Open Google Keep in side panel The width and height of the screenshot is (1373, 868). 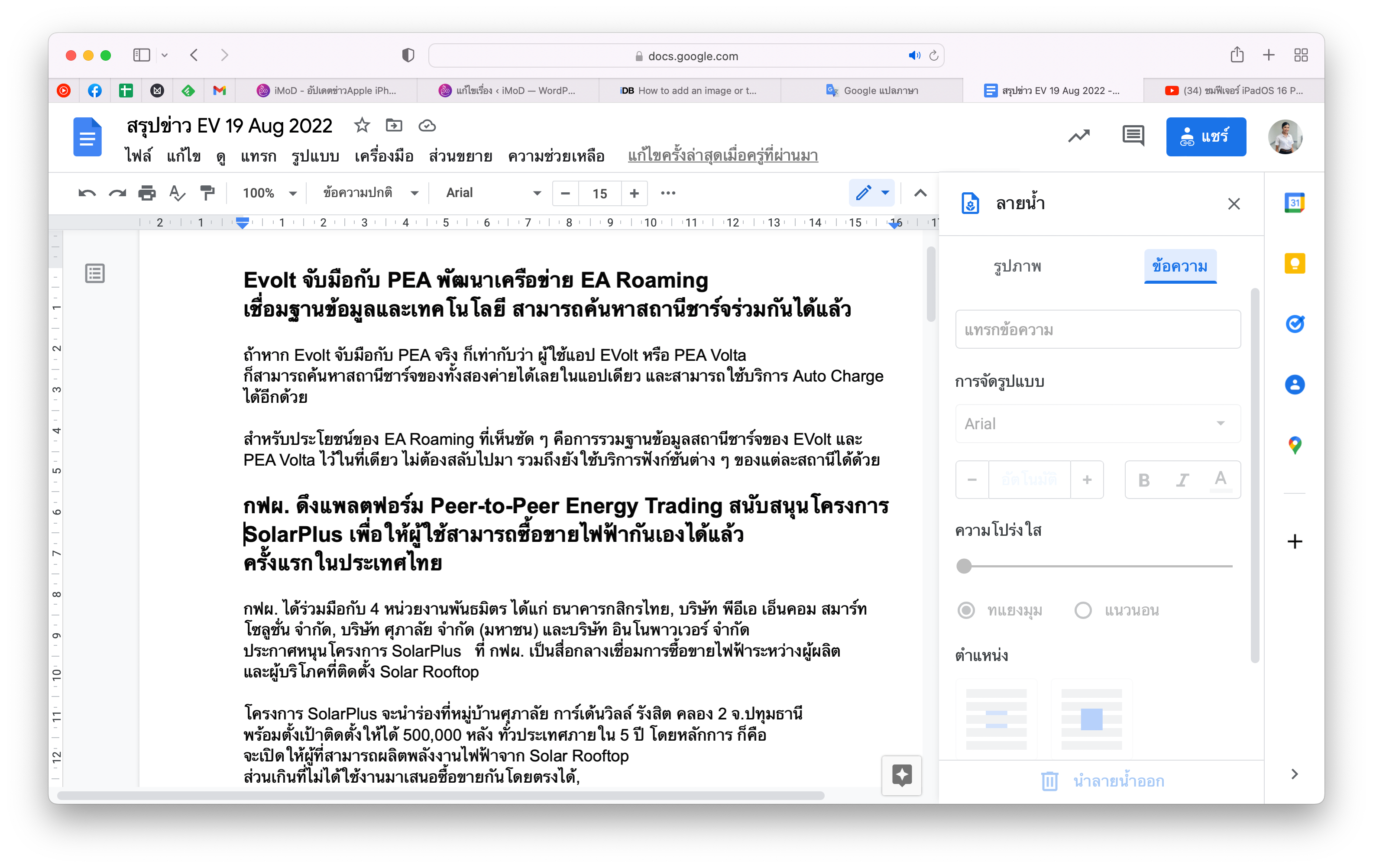(1294, 263)
